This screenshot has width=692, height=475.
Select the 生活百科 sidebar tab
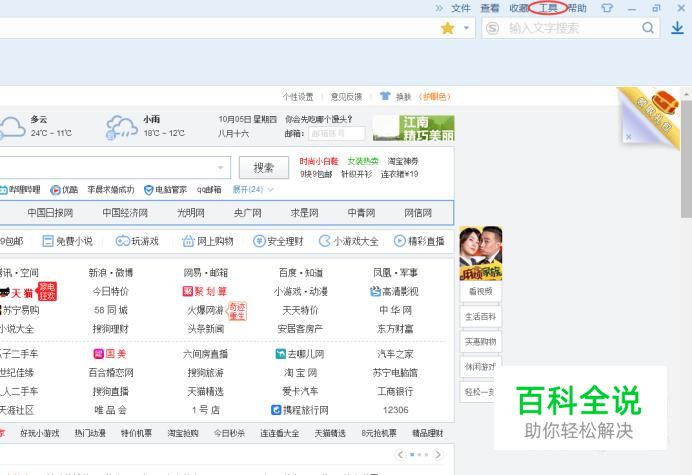(x=481, y=317)
